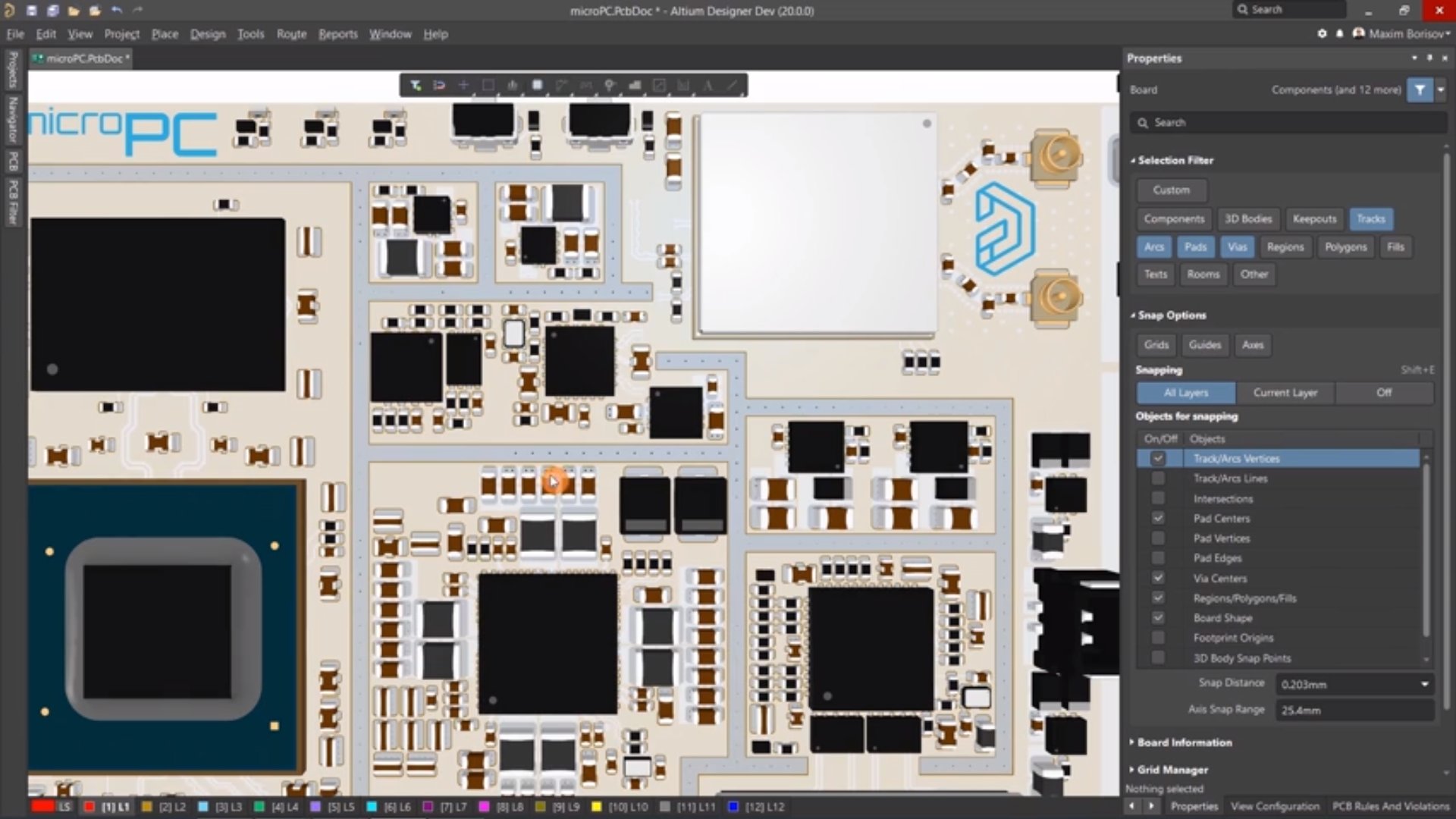Click the Save icon in title bar
Screen dimensions: 1456x819
click(32, 11)
